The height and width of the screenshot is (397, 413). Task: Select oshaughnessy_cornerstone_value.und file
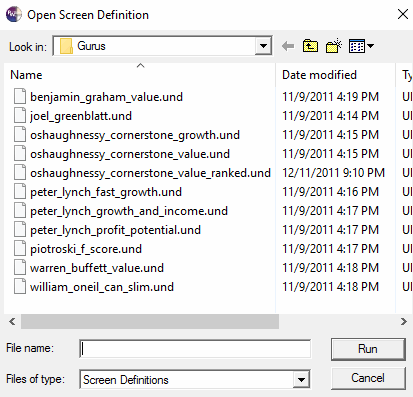coord(130,154)
